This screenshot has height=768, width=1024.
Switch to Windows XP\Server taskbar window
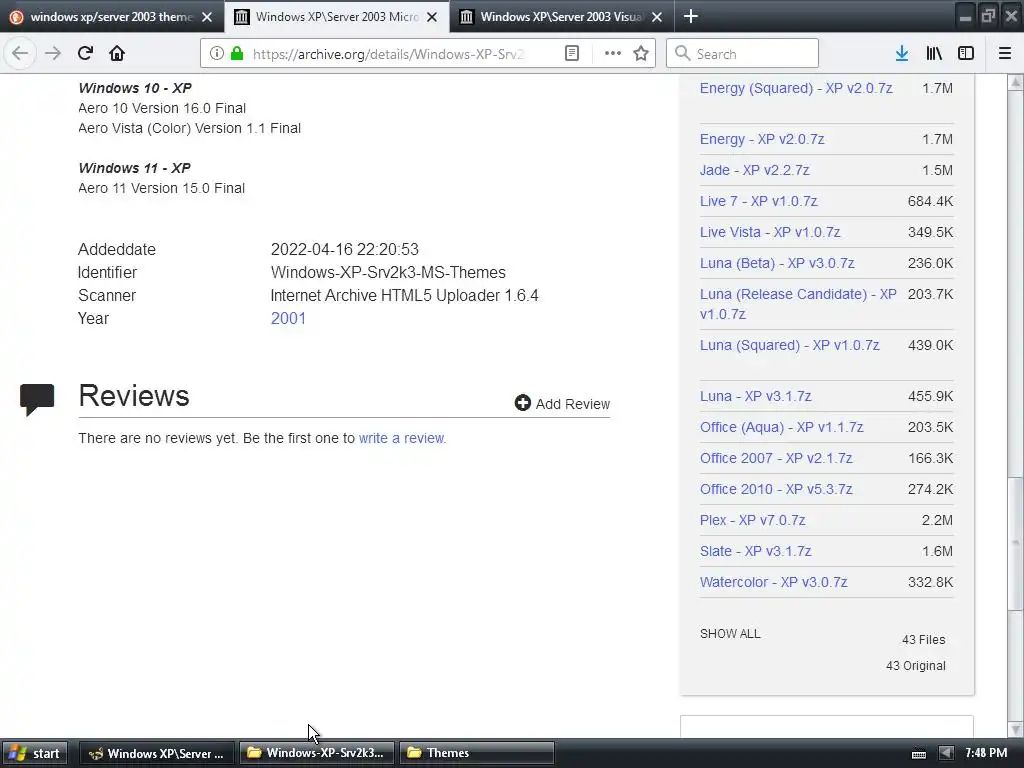pos(157,753)
